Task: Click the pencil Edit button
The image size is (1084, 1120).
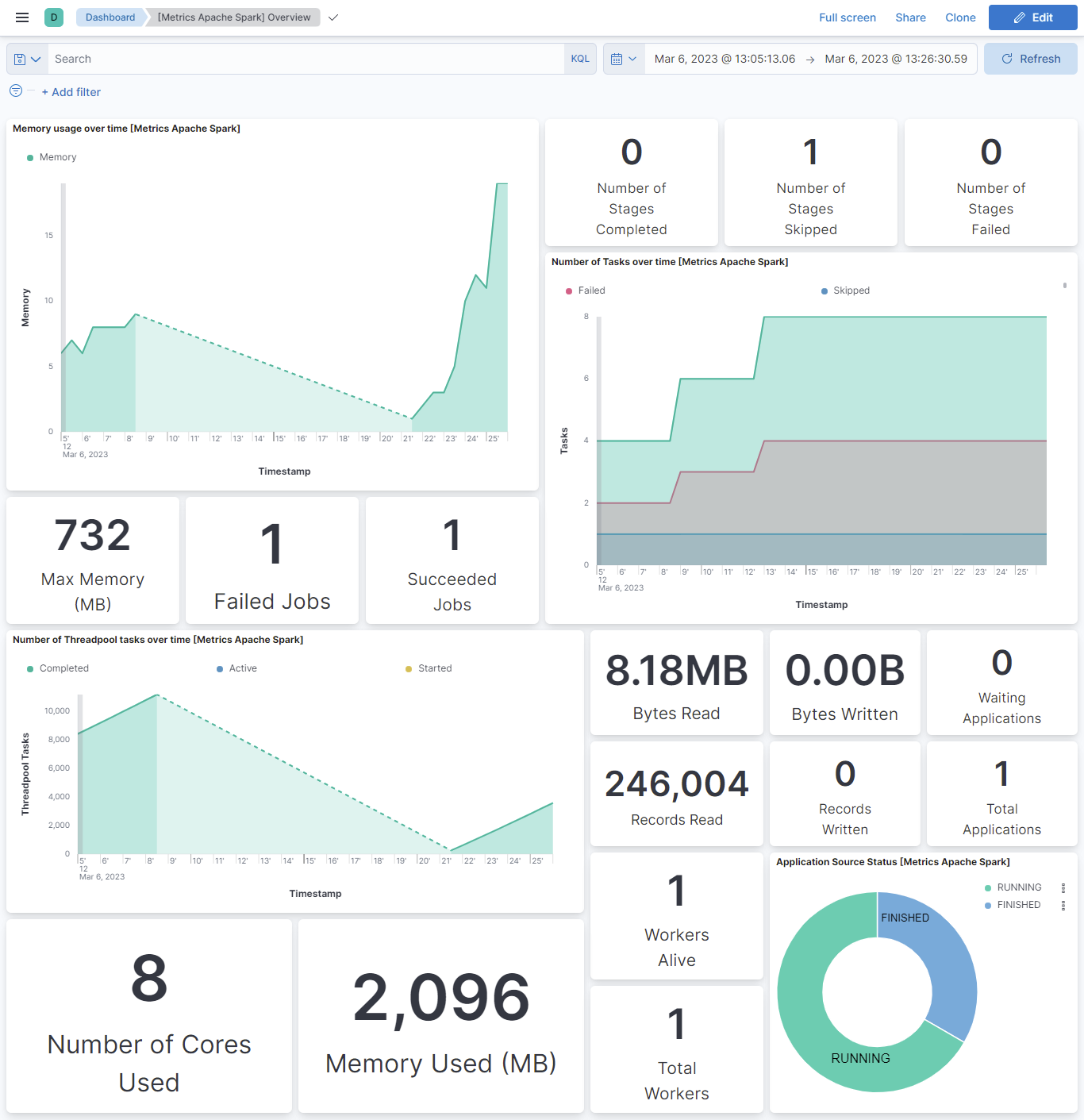Action: tap(1032, 17)
